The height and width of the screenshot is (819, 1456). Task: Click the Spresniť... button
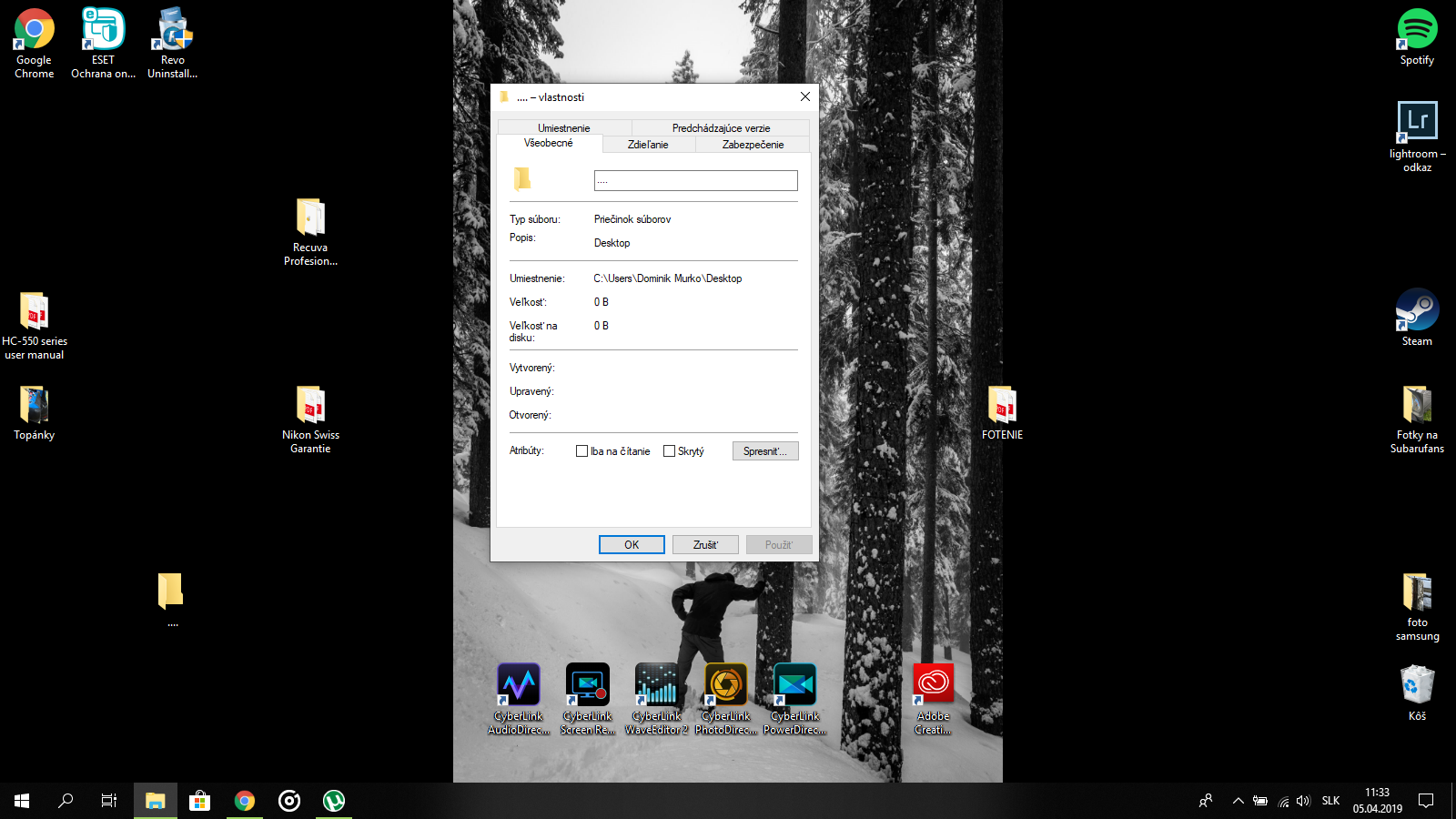(x=765, y=451)
